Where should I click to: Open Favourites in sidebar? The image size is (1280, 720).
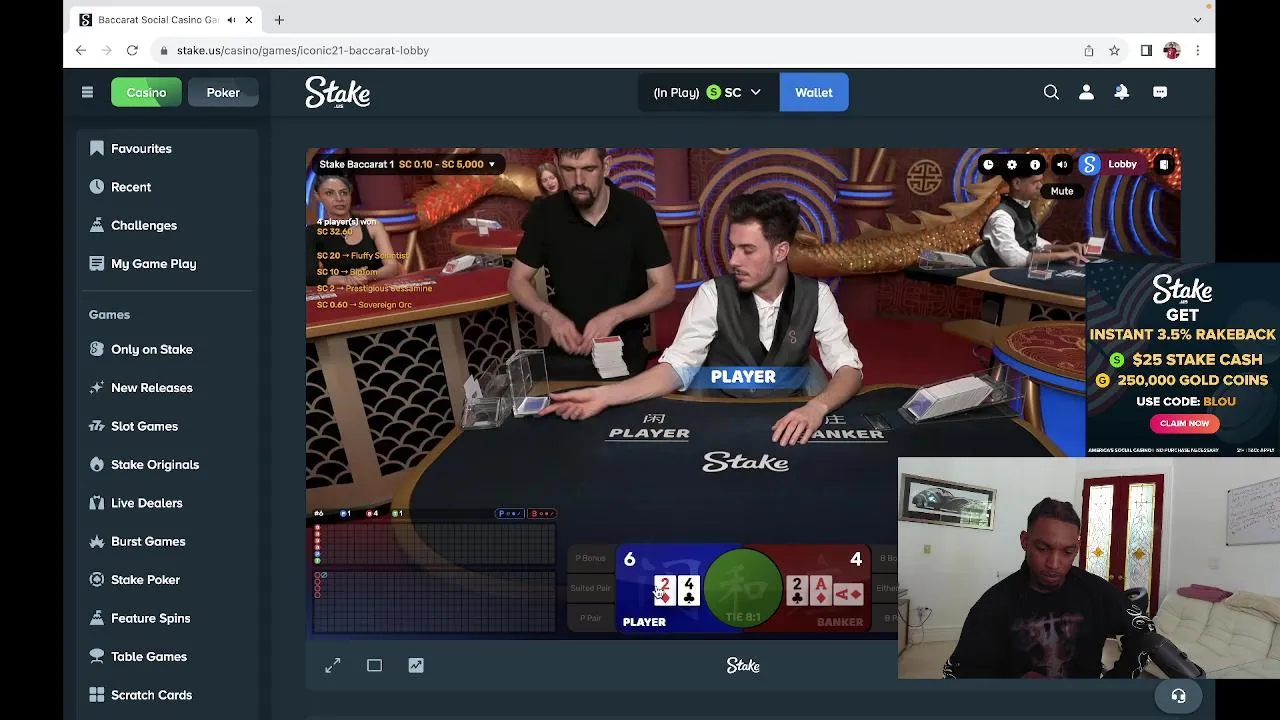click(x=141, y=148)
